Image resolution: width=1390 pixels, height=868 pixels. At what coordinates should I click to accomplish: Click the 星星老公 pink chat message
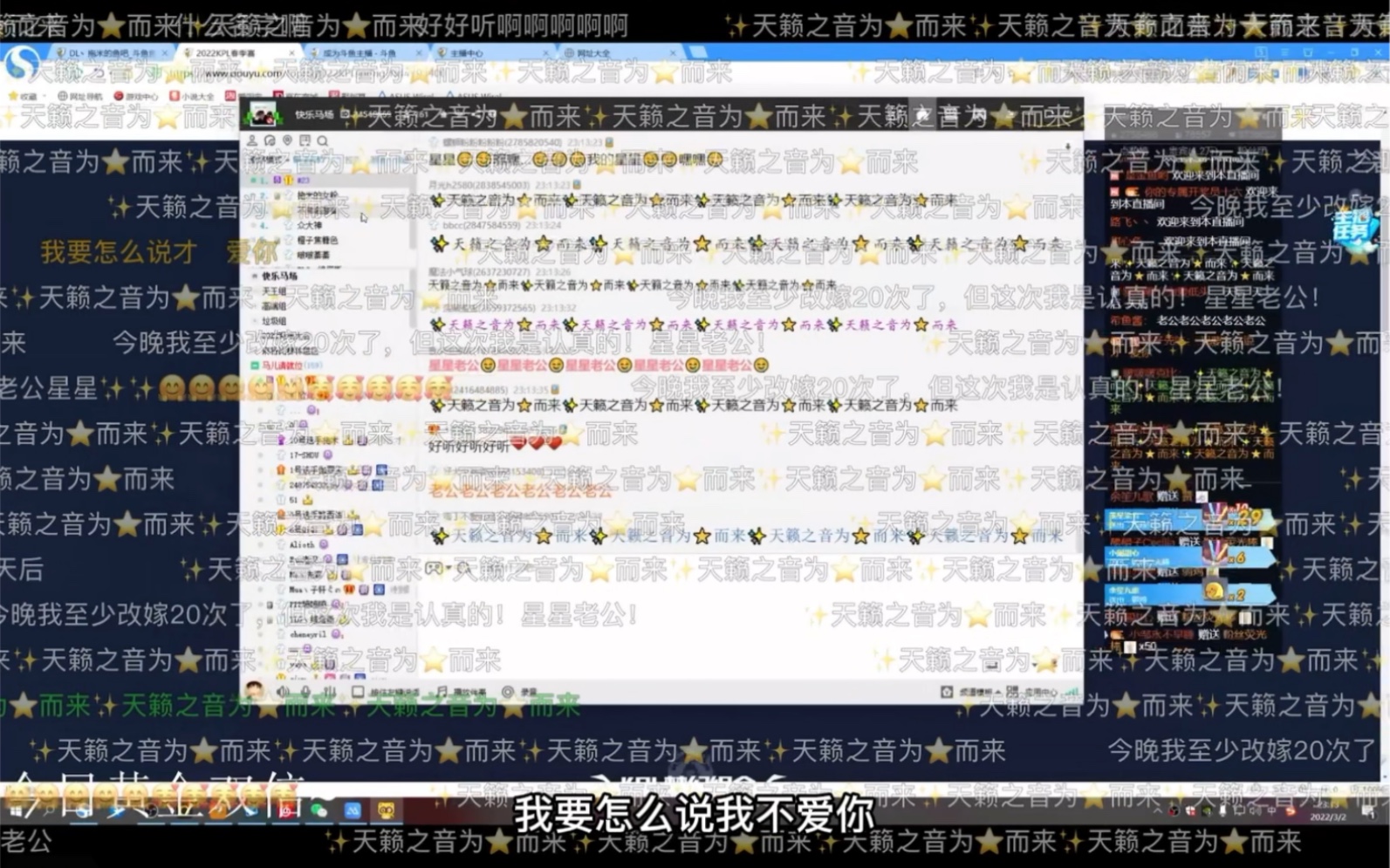(599, 365)
